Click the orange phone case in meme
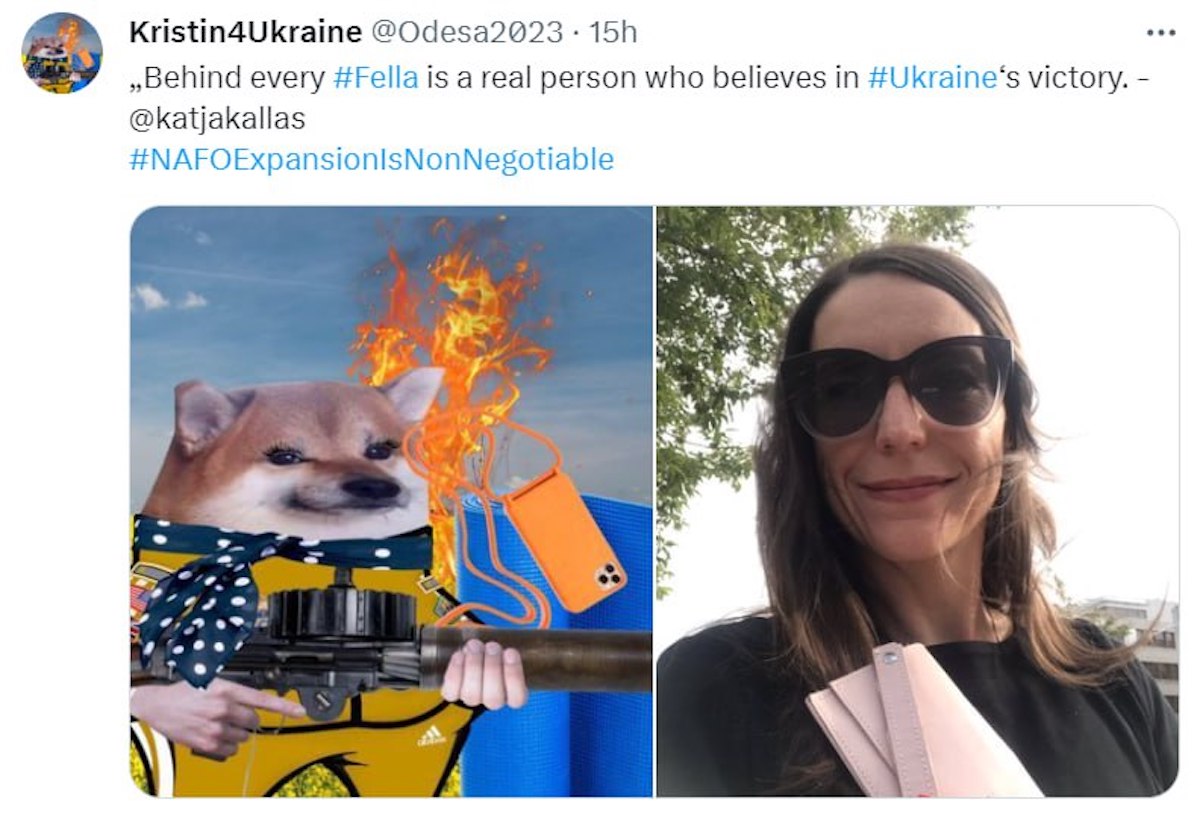Image resolution: width=1200 pixels, height=820 pixels. click(563, 538)
